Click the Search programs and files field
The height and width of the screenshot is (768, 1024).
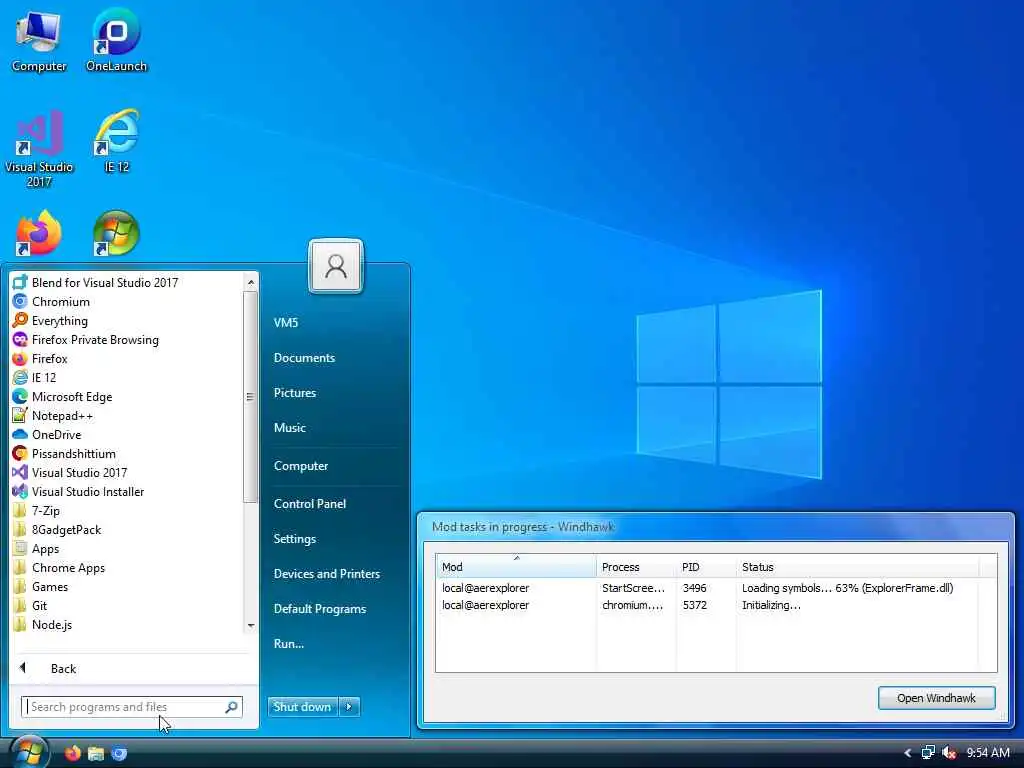tap(132, 707)
